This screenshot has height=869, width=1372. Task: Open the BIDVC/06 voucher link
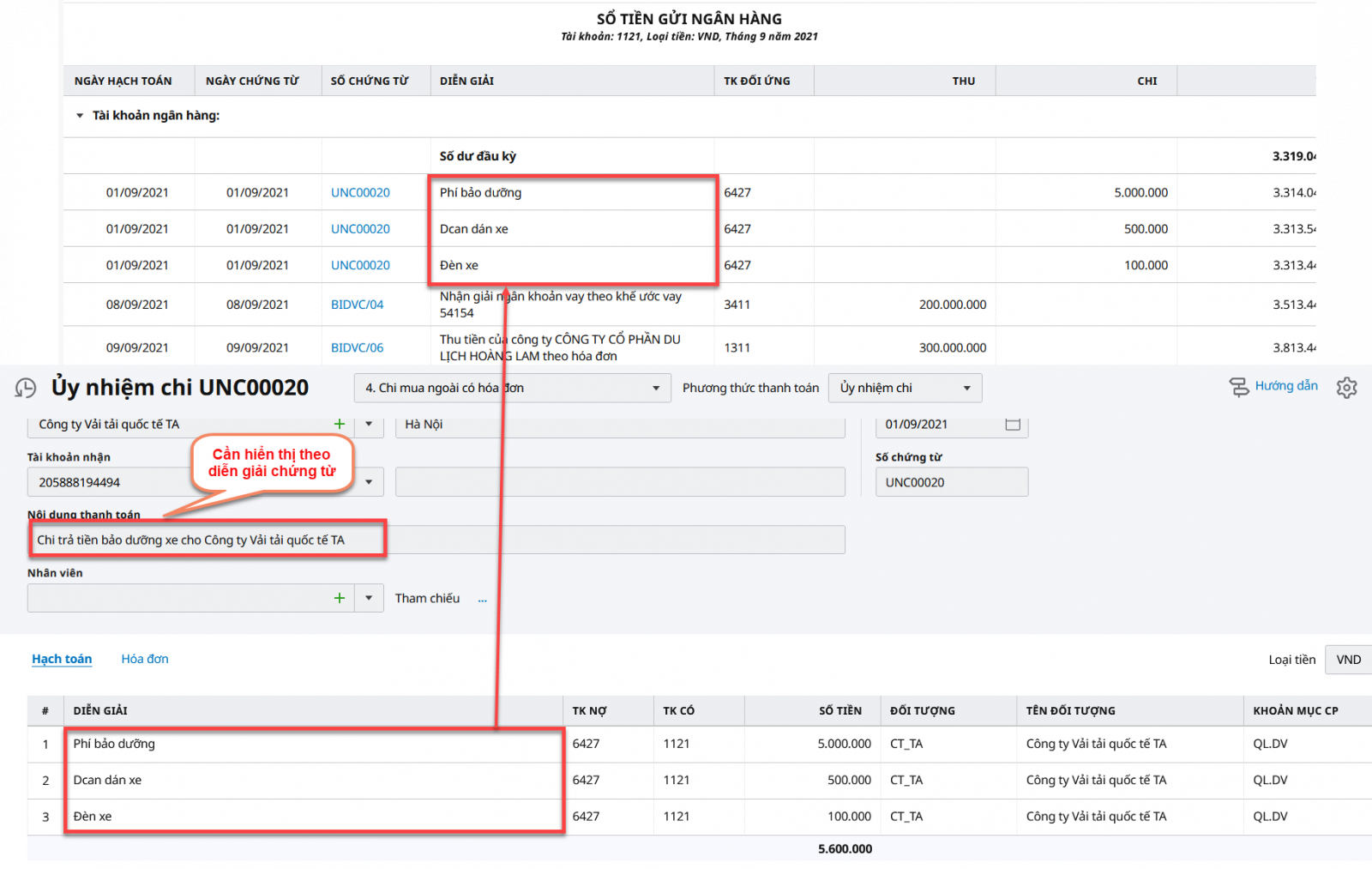[x=357, y=347]
